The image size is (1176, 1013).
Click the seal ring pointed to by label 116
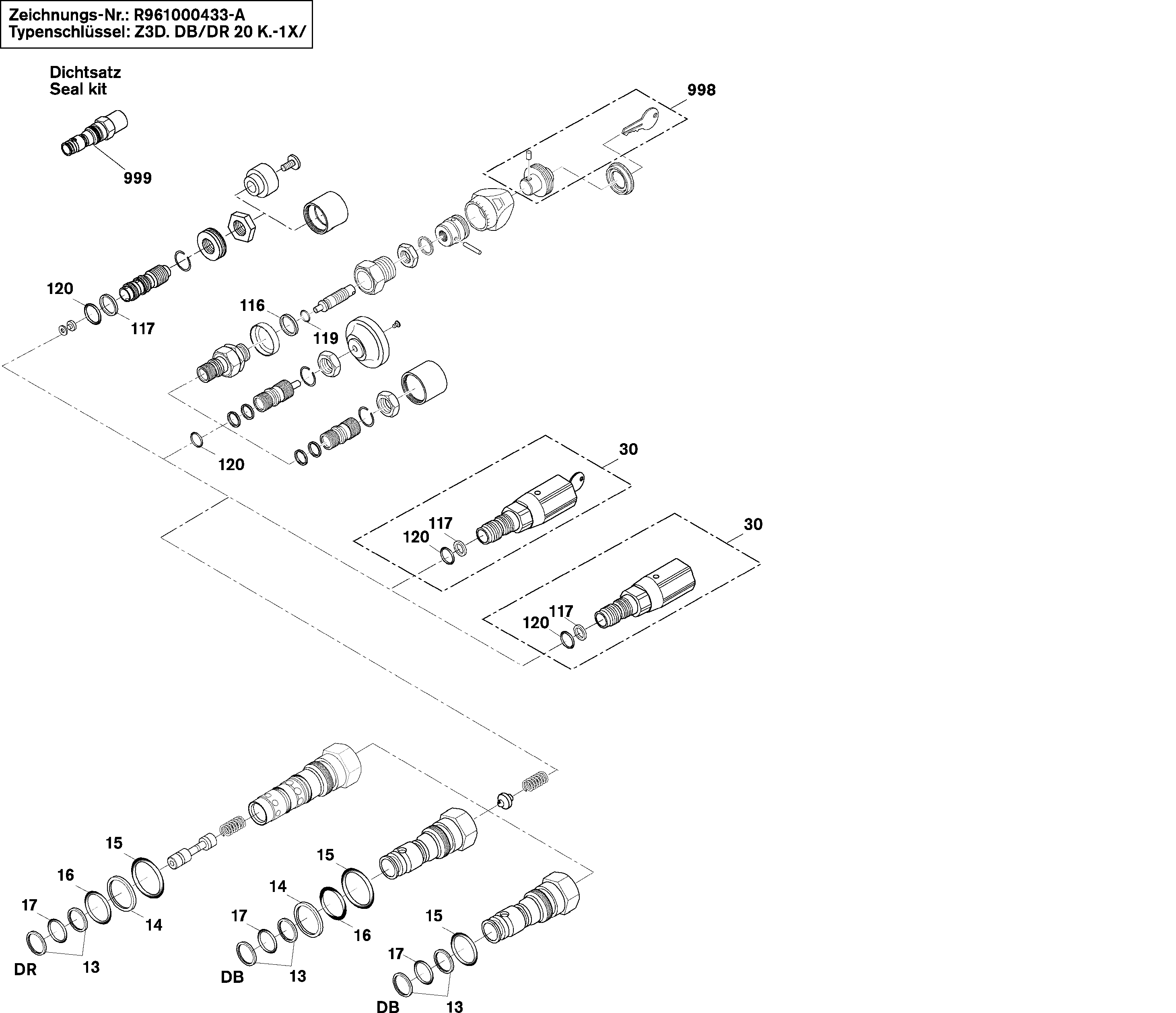click(x=289, y=325)
